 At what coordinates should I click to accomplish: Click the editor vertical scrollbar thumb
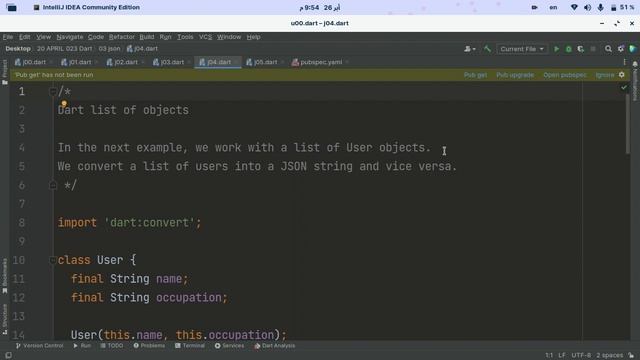(x=627, y=124)
